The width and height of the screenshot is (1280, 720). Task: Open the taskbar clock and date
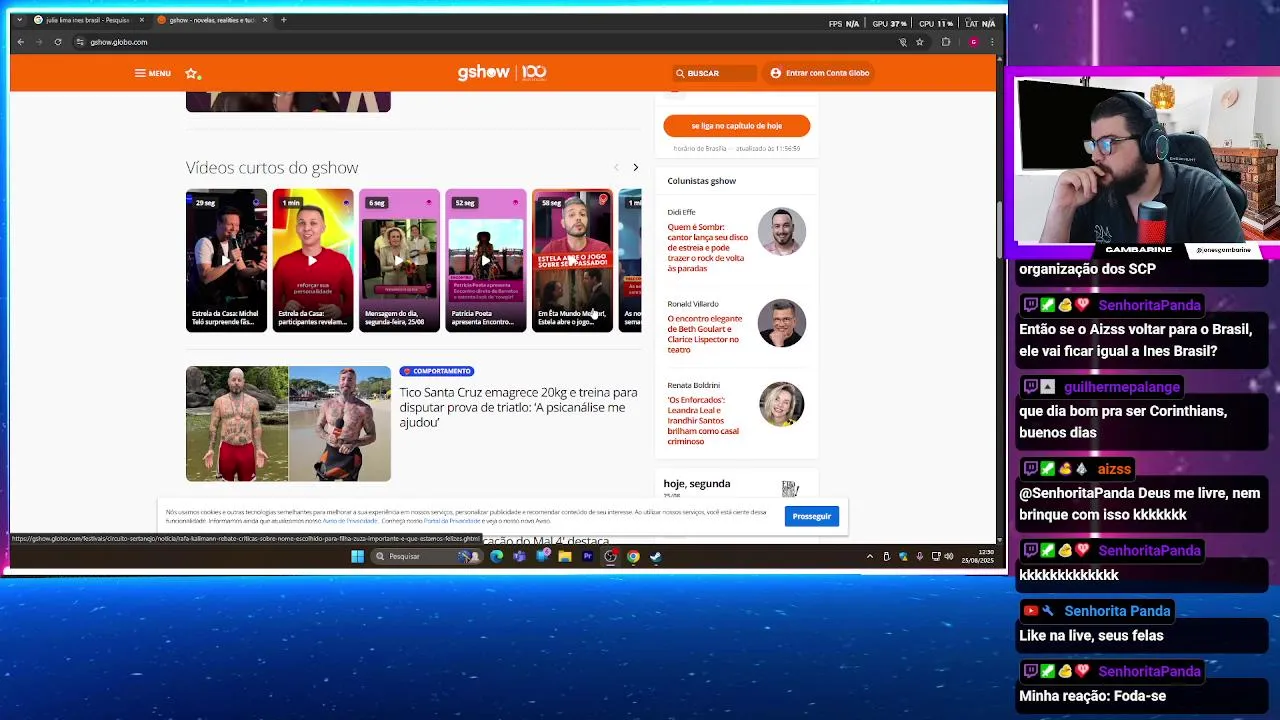[x=978, y=557]
